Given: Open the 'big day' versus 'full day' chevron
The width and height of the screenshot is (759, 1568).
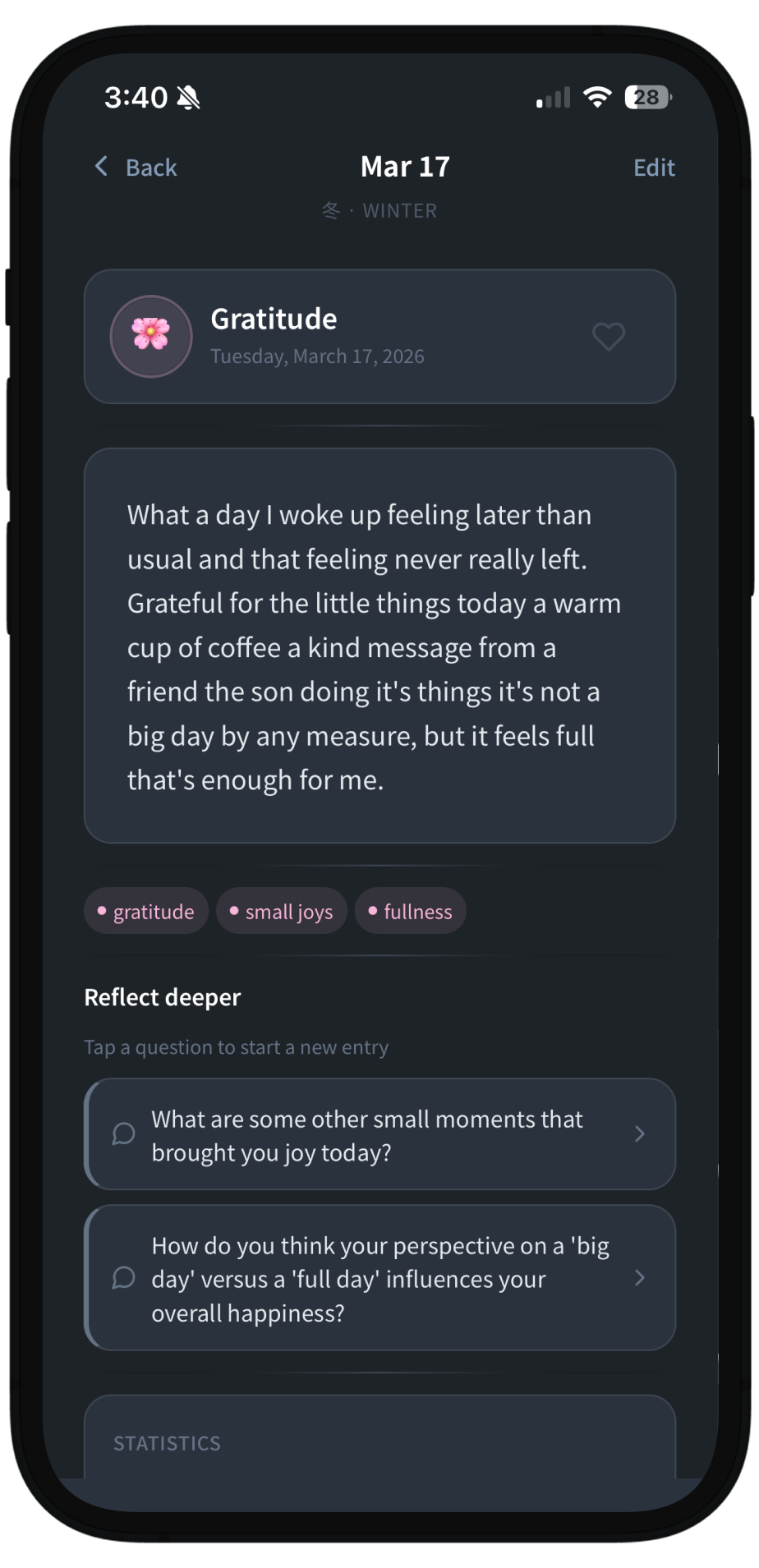Looking at the screenshot, I should click(640, 1278).
